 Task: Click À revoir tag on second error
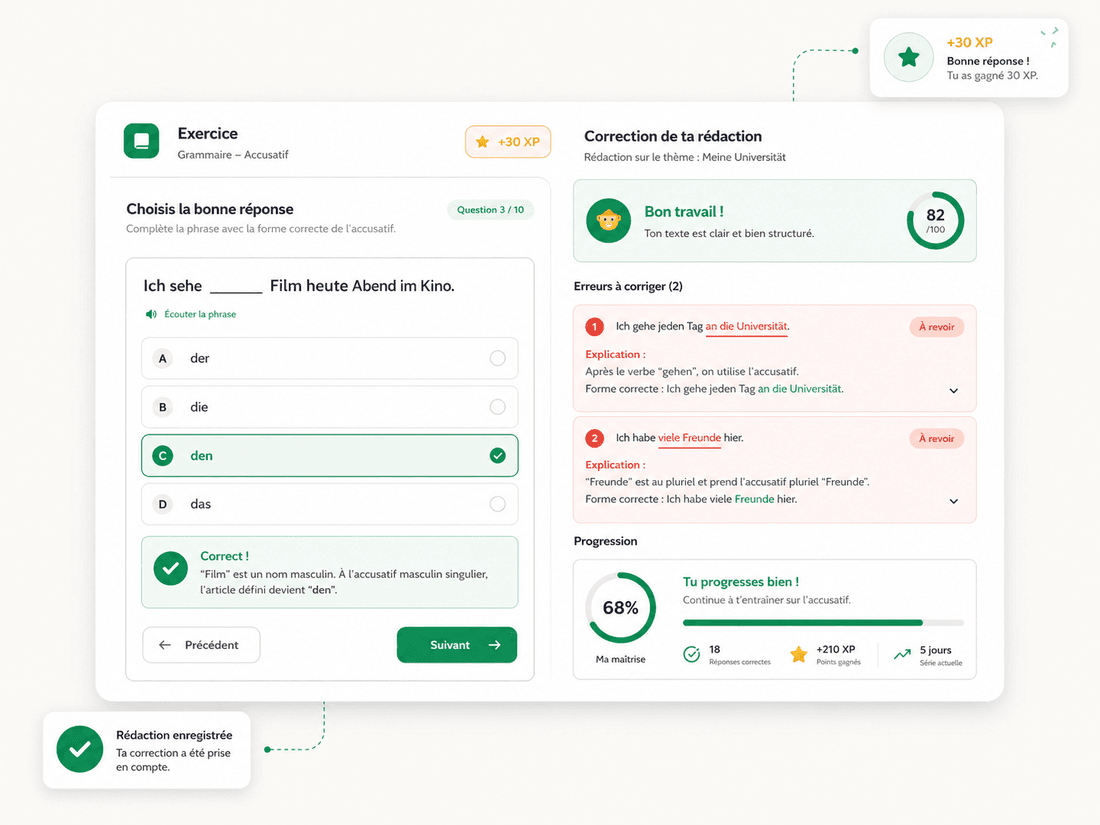(x=937, y=438)
